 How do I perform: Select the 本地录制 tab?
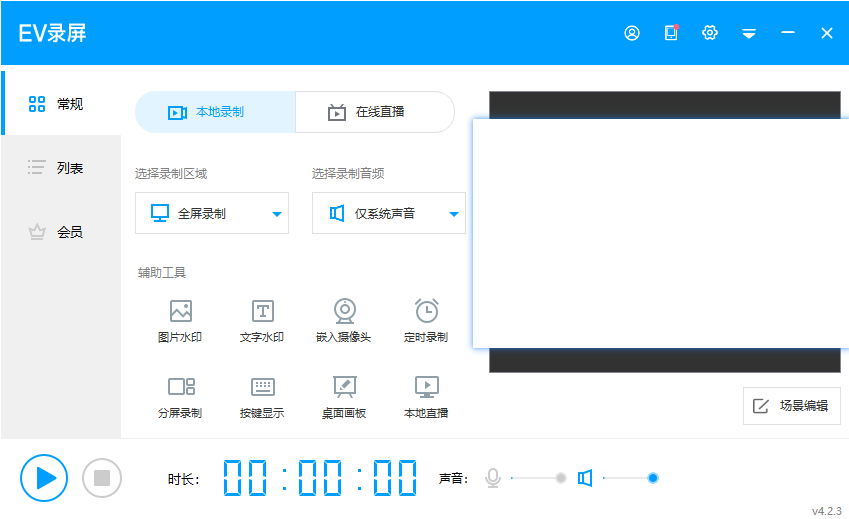pyautogui.click(x=215, y=112)
